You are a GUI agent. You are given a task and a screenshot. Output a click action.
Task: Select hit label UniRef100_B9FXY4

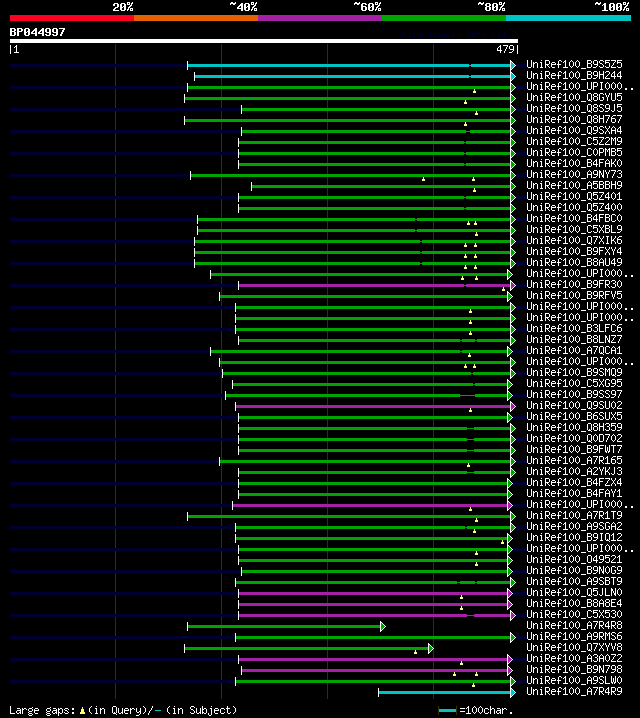click(x=574, y=251)
